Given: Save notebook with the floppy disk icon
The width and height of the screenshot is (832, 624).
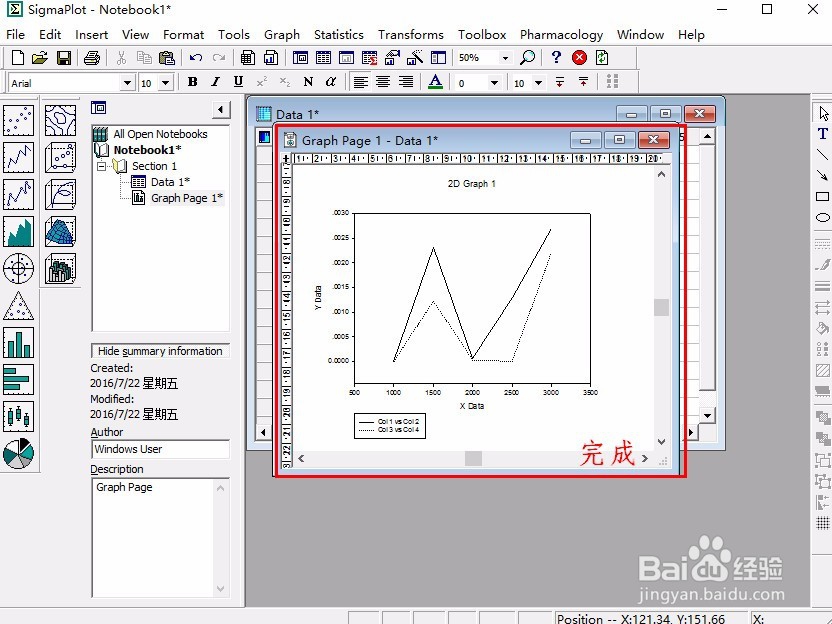Looking at the screenshot, I should pos(64,57).
